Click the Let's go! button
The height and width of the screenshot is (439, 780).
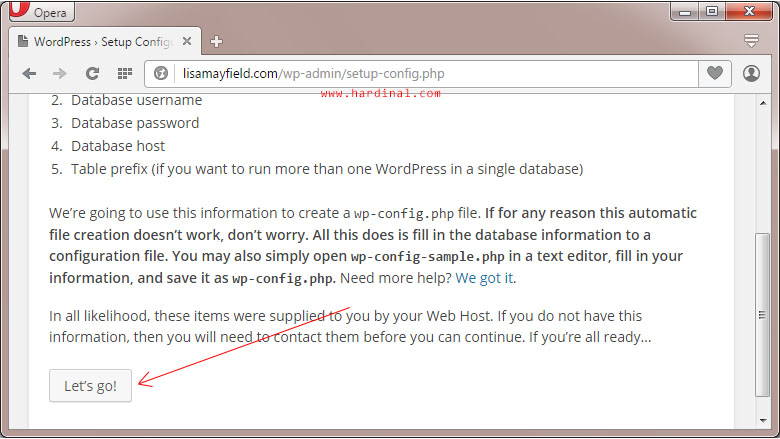point(91,386)
